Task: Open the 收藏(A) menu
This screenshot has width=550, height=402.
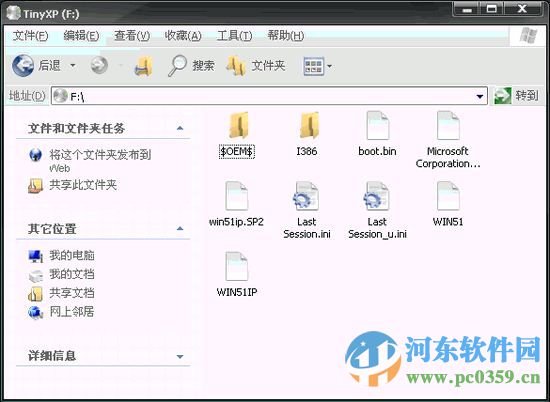Action: (x=183, y=35)
